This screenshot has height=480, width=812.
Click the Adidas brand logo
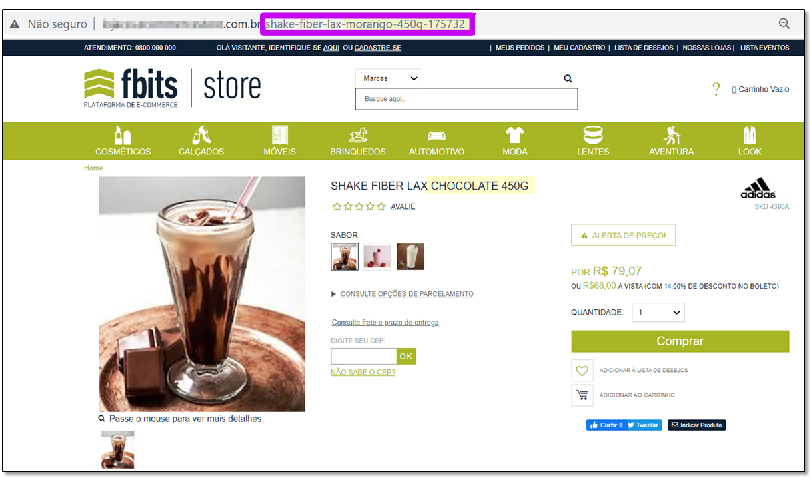coord(758,188)
